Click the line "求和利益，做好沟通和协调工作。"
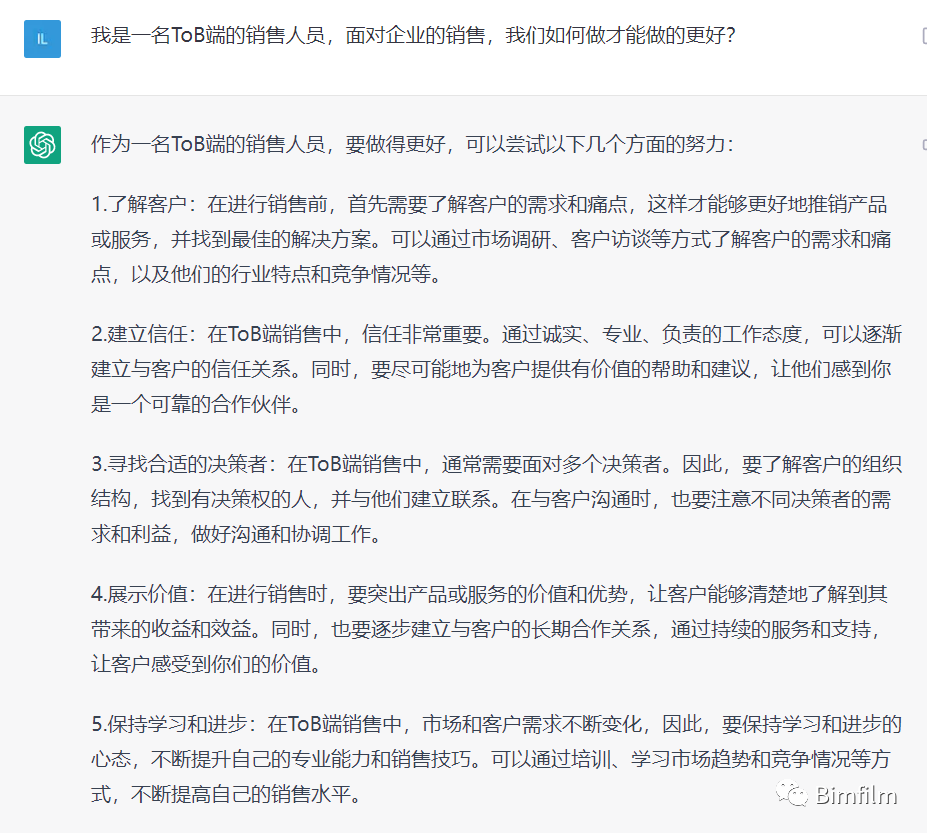This screenshot has height=833, width=927. (236, 535)
